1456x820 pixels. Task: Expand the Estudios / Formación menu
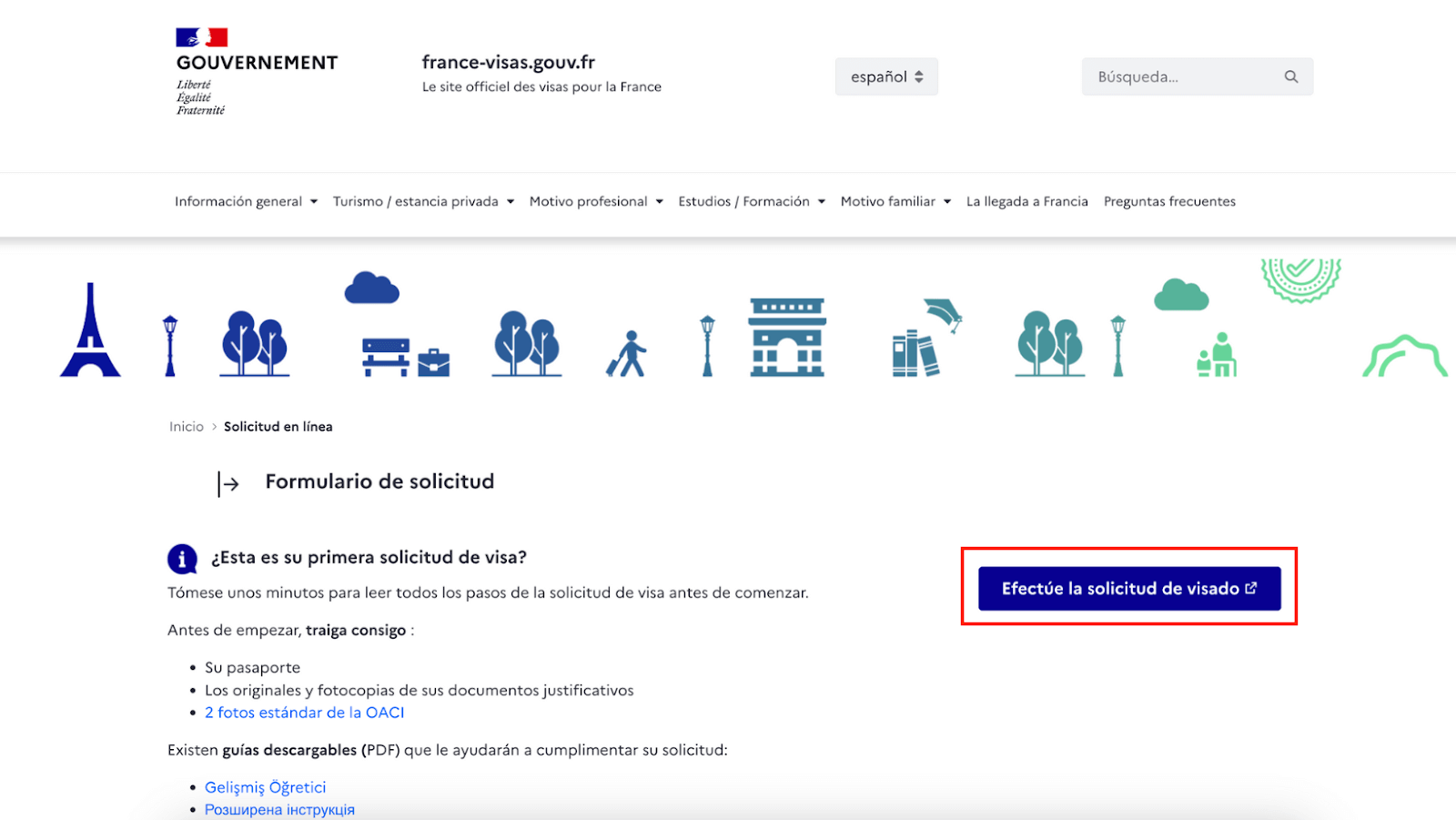click(x=752, y=202)
